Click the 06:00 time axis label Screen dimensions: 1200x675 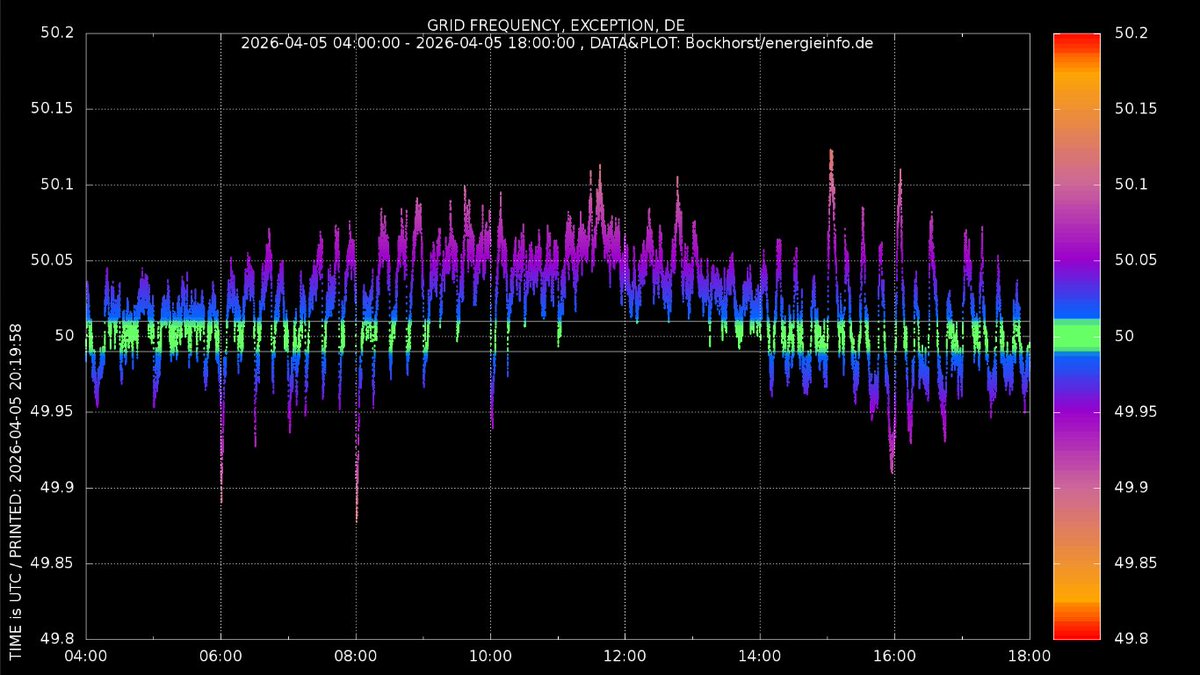(221, 657)
